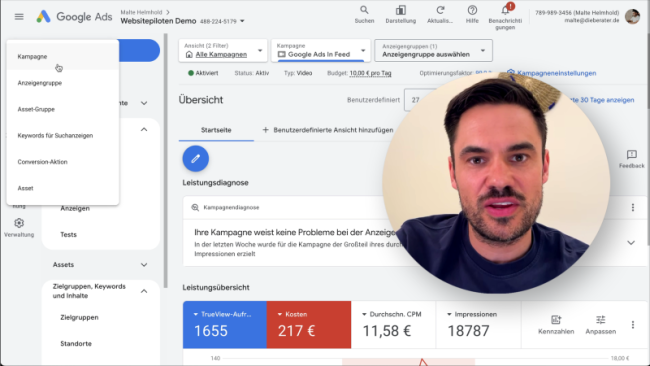
Task: Select Anzeigengruppe from create menu
Action: (63, 83)
